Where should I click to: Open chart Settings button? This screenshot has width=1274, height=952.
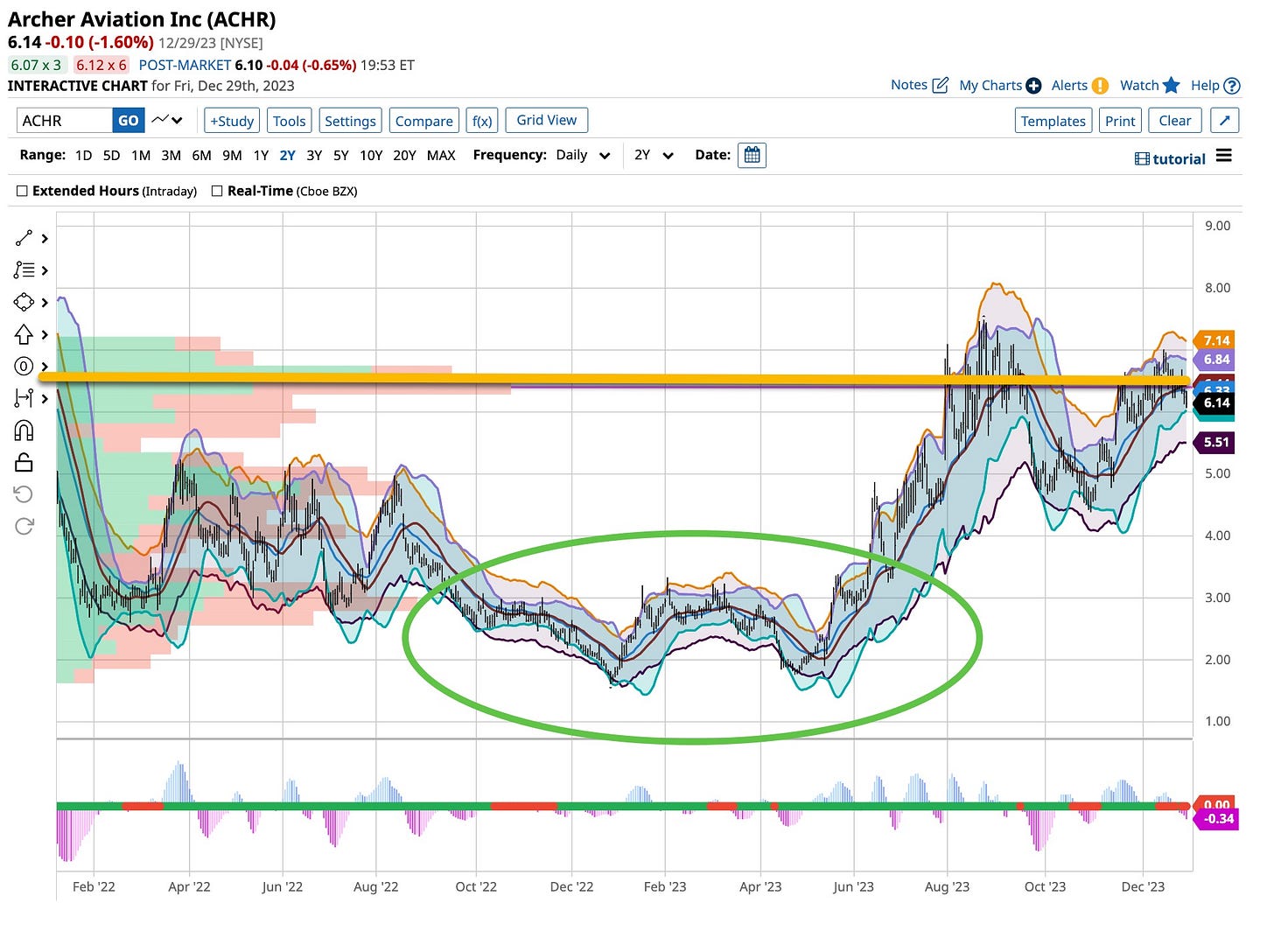(x=350, y=121)
